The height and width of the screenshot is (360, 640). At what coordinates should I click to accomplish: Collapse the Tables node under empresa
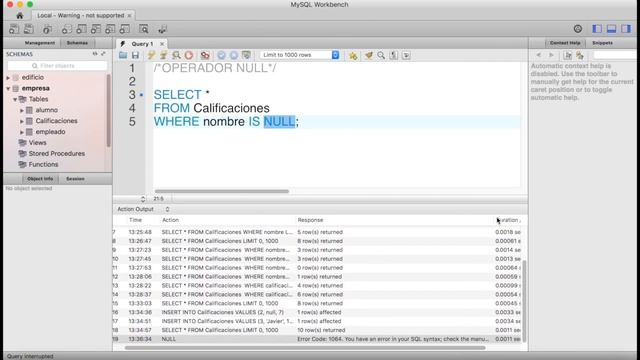click(15, 99)
